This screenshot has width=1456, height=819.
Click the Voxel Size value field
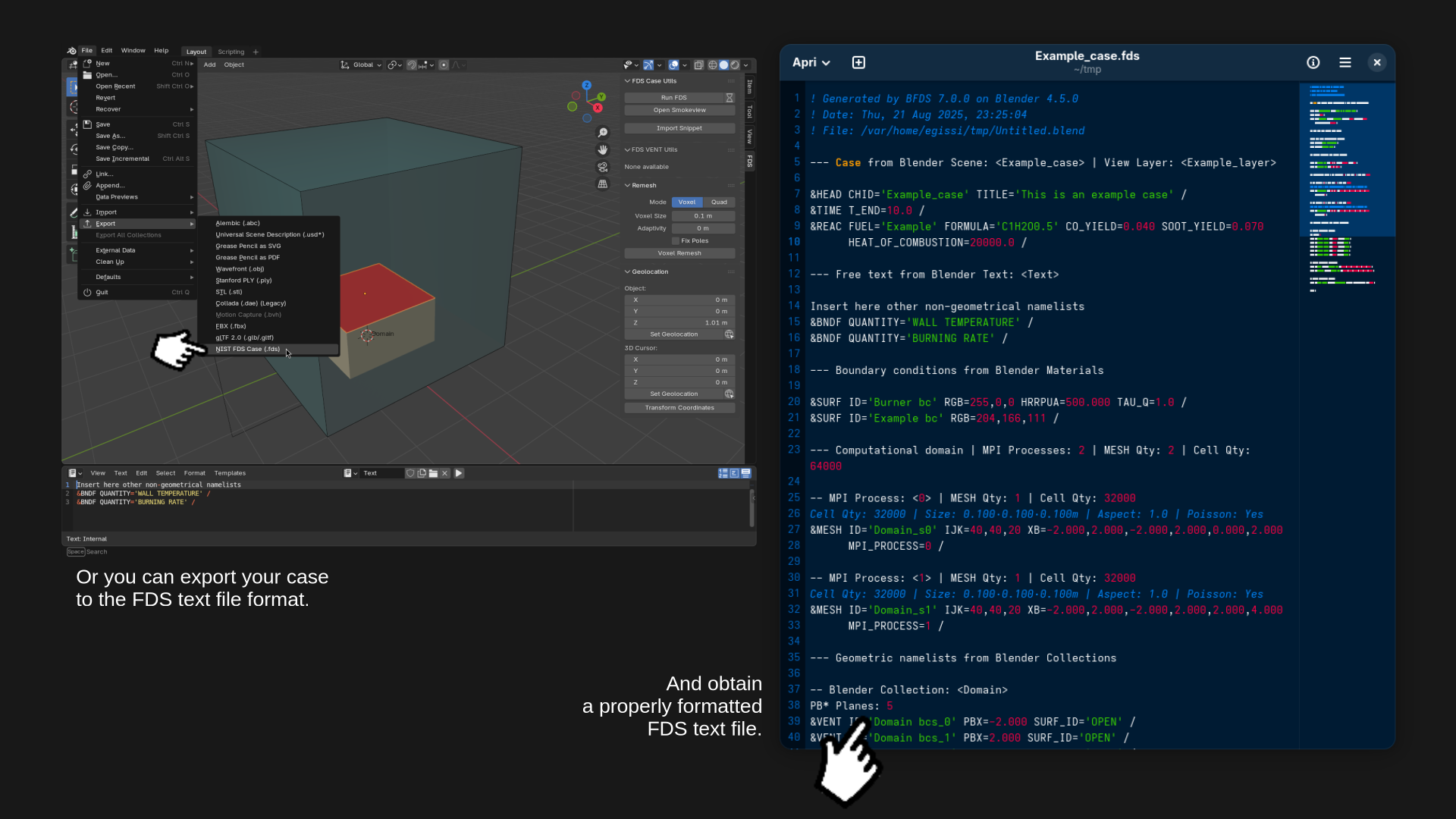click(703, 216)
